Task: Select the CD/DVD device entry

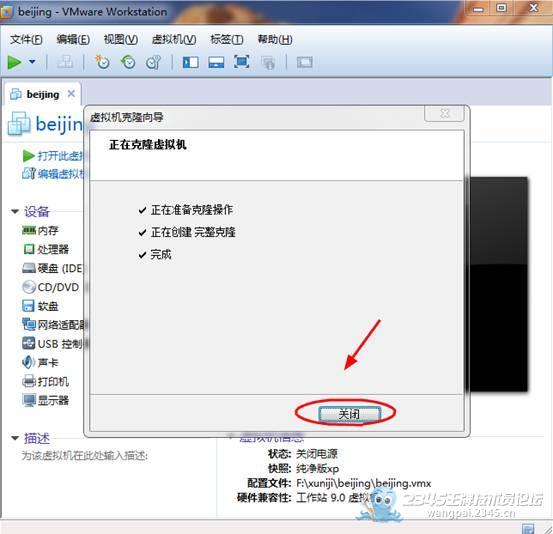Action: click(x=50, y=287)
